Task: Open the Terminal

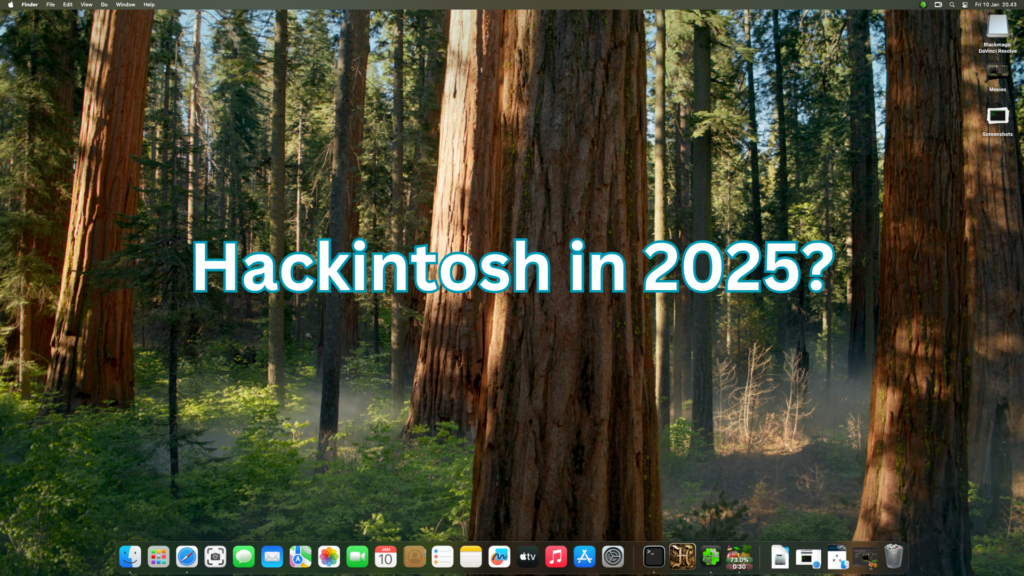Action: point(654,558)
